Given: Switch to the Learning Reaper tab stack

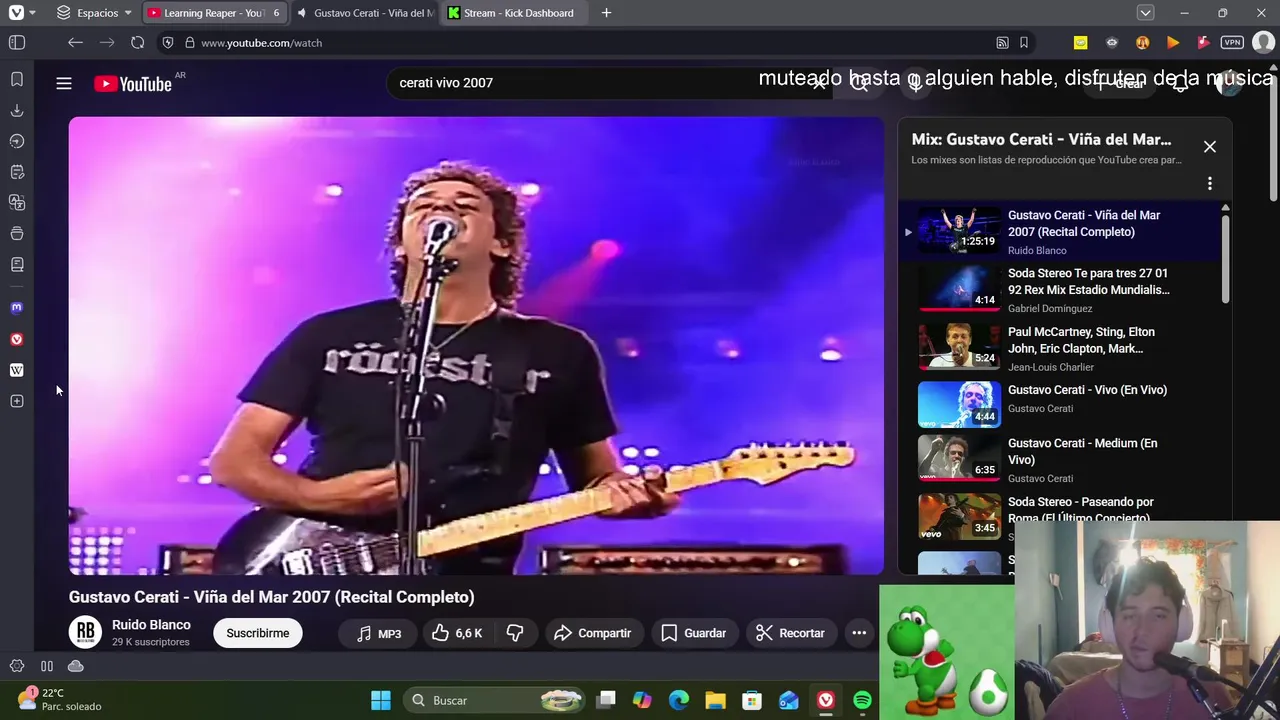Looking at the screenshot, I should pyautogui.click(x=214, y=13).
